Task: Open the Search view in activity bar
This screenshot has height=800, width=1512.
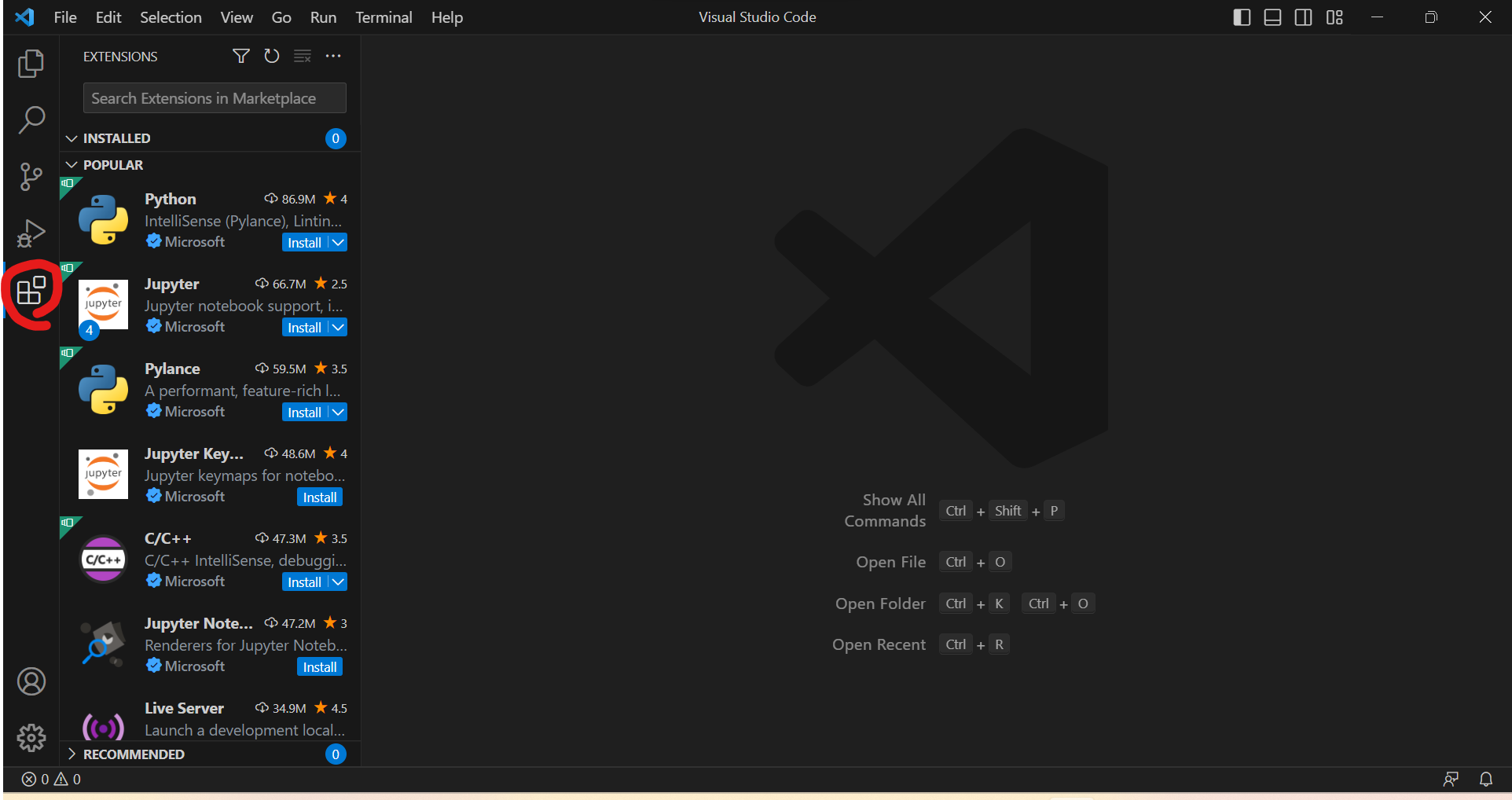Action: coord(31,120)
